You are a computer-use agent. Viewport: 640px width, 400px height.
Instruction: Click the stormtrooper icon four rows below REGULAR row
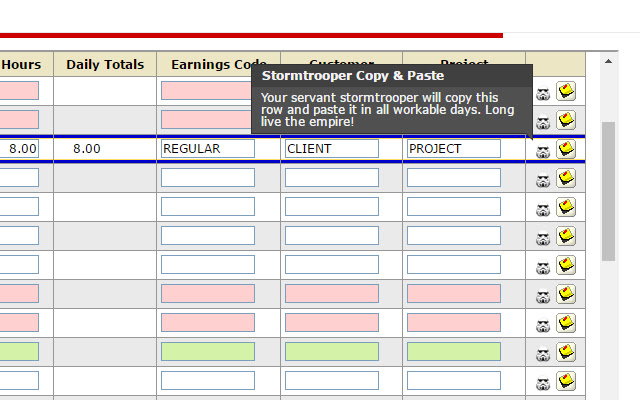[543, 268]
